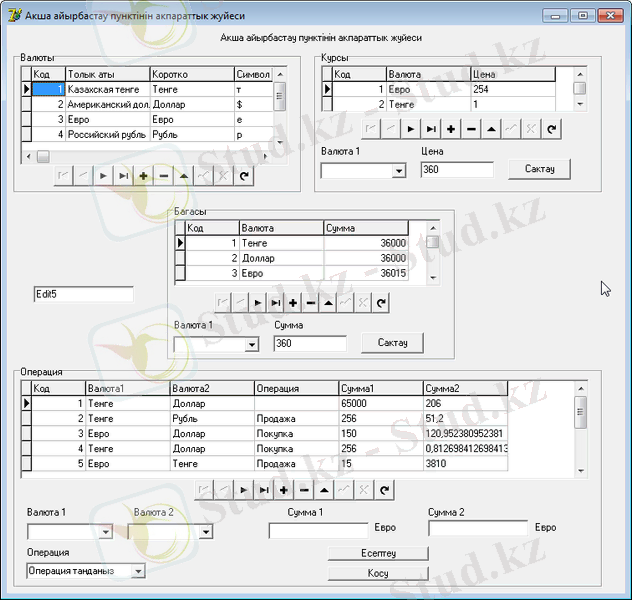Click the Сумма2 column header in Операция grid
The width and height of the screenshot is (632, 600).
(x=465, y=388)
